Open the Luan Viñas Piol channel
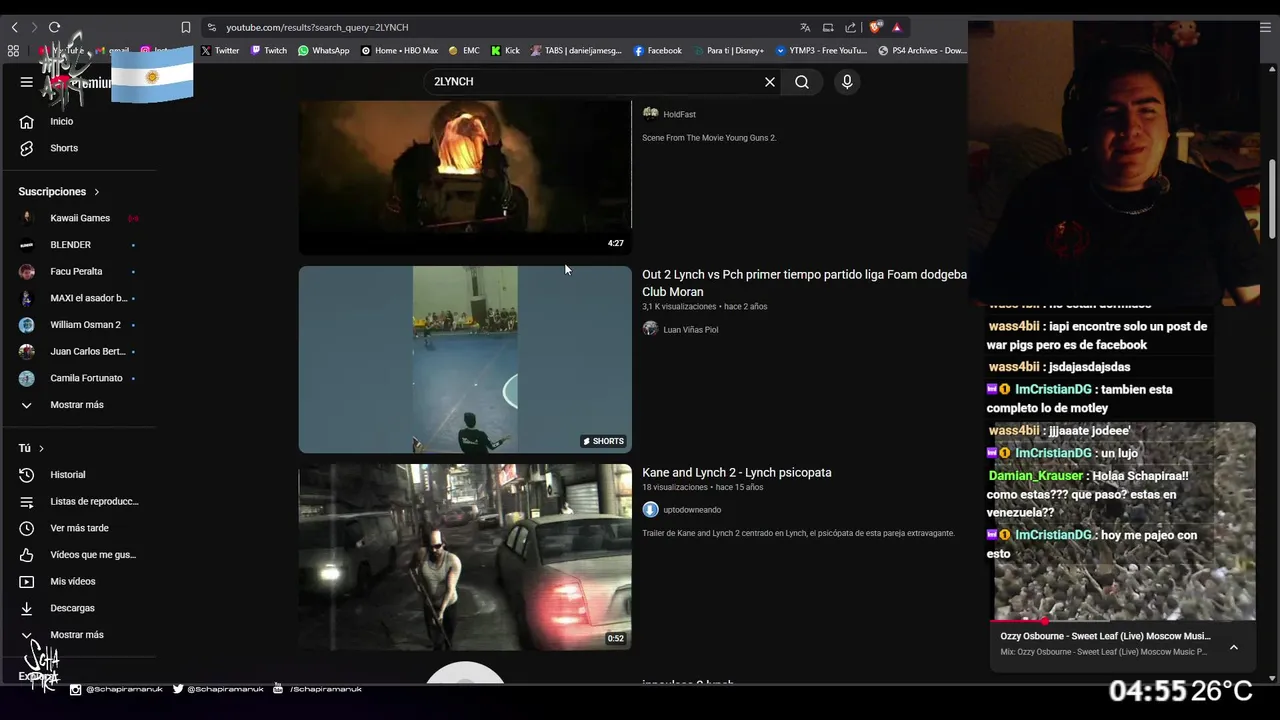The height and width of the screenshot is (720, 1280). 690,330
